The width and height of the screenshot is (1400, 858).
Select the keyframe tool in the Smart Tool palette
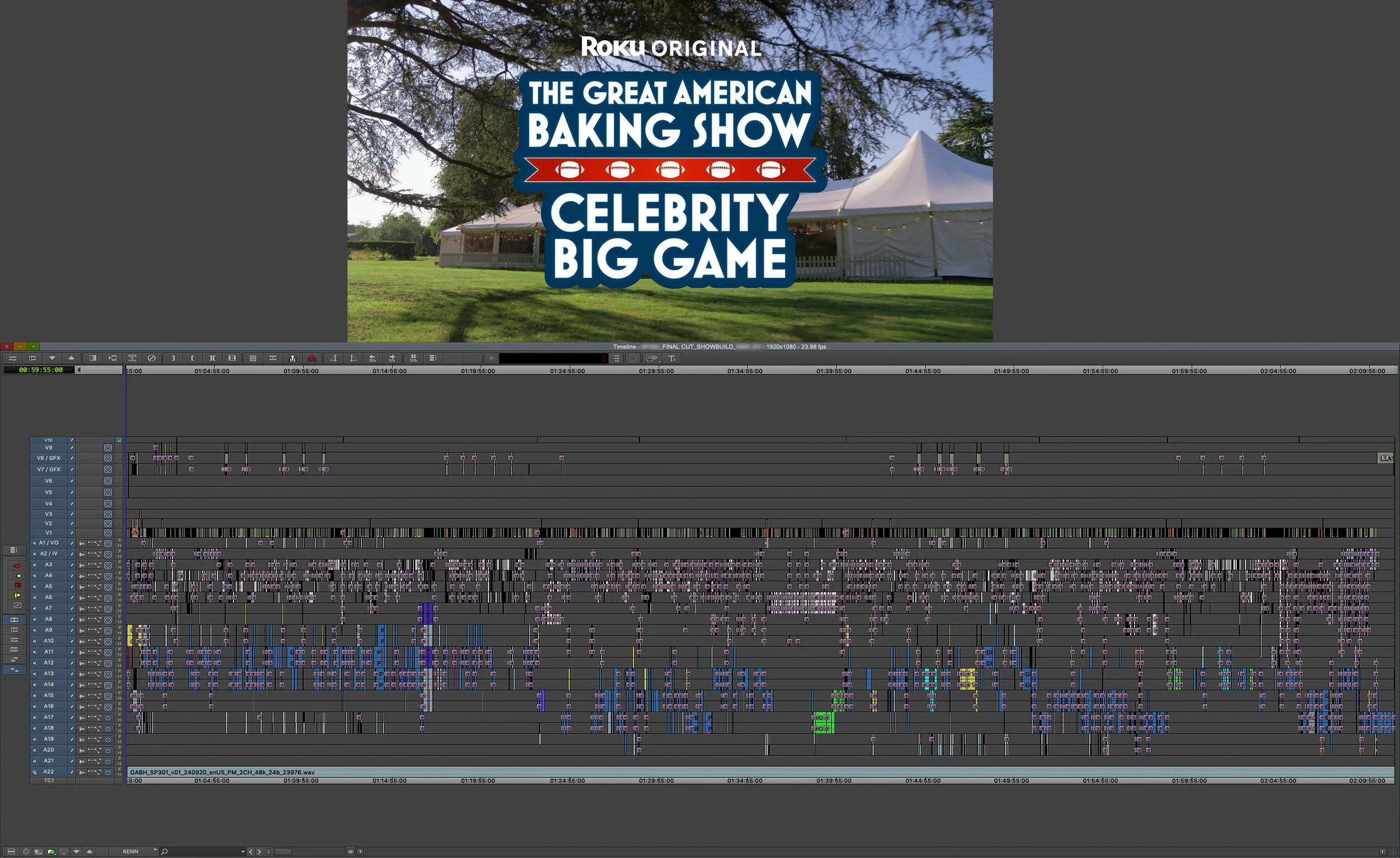pyautogui.click(x=17, y=606)
